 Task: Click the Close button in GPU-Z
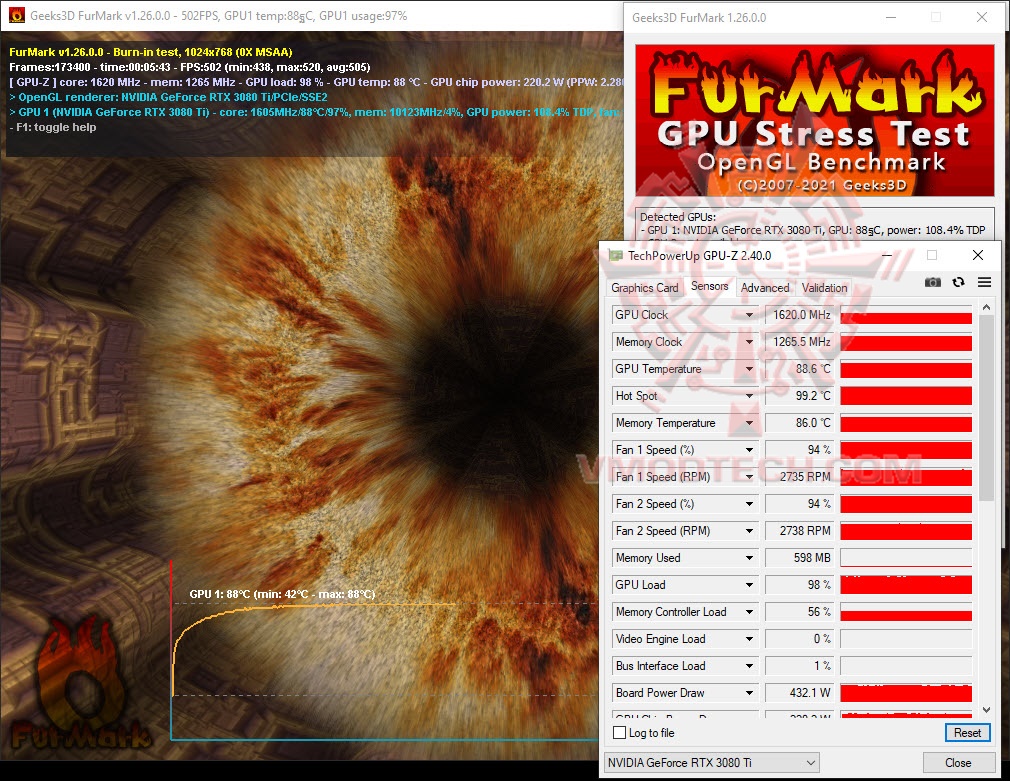957,763
